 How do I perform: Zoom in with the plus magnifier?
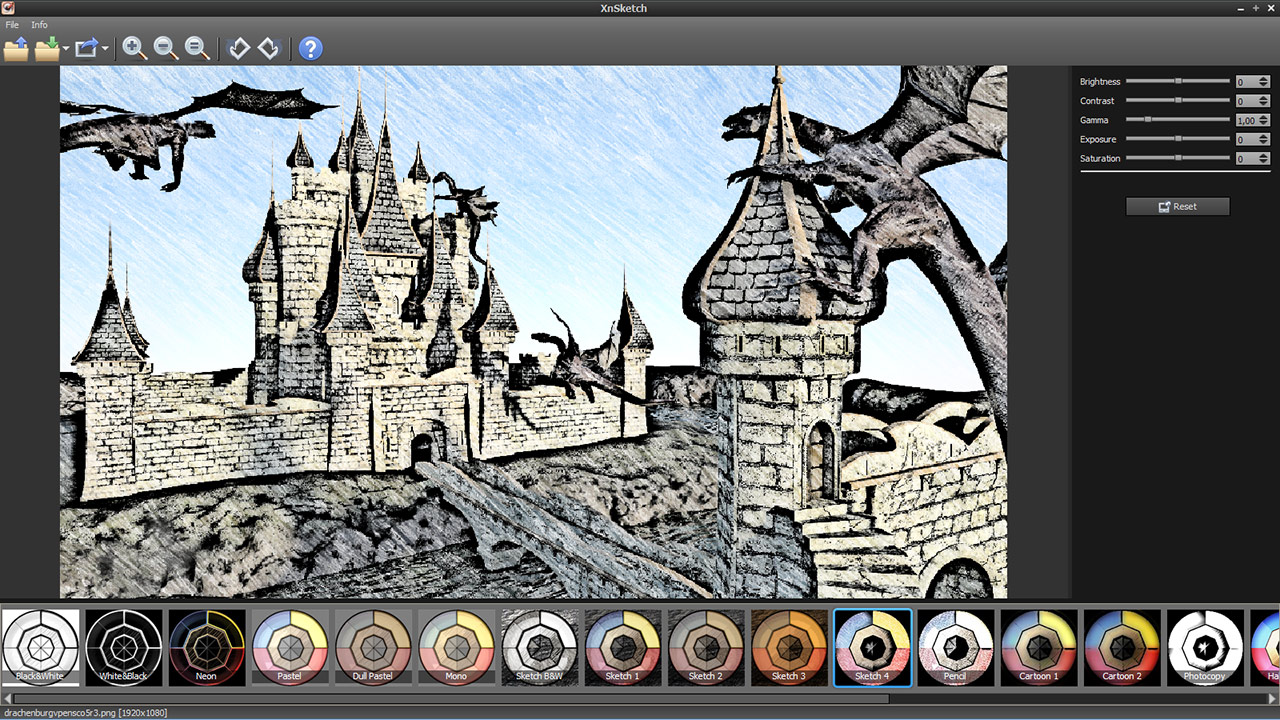(x=134, y=48)
